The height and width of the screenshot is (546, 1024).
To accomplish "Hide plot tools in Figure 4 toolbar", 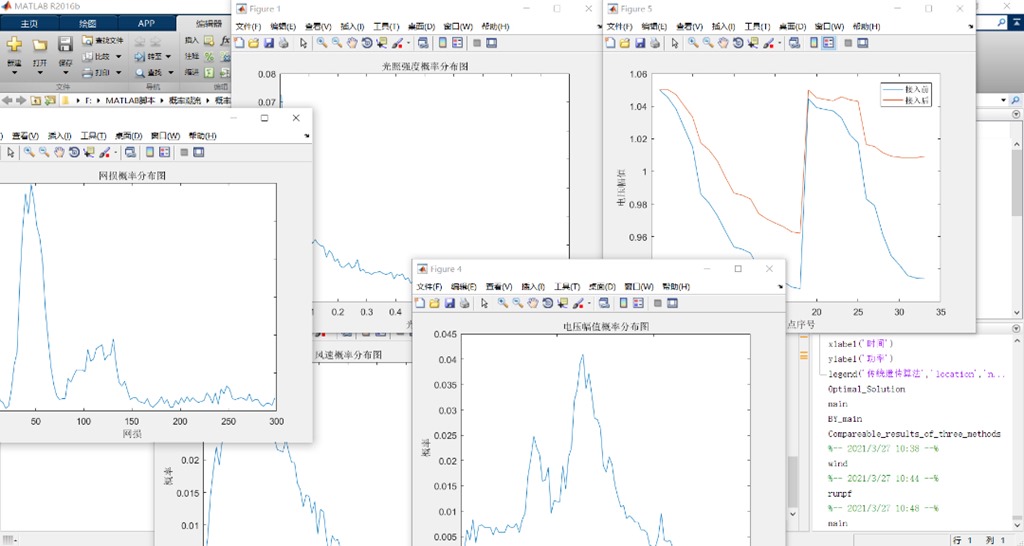I will coord(658,303).
